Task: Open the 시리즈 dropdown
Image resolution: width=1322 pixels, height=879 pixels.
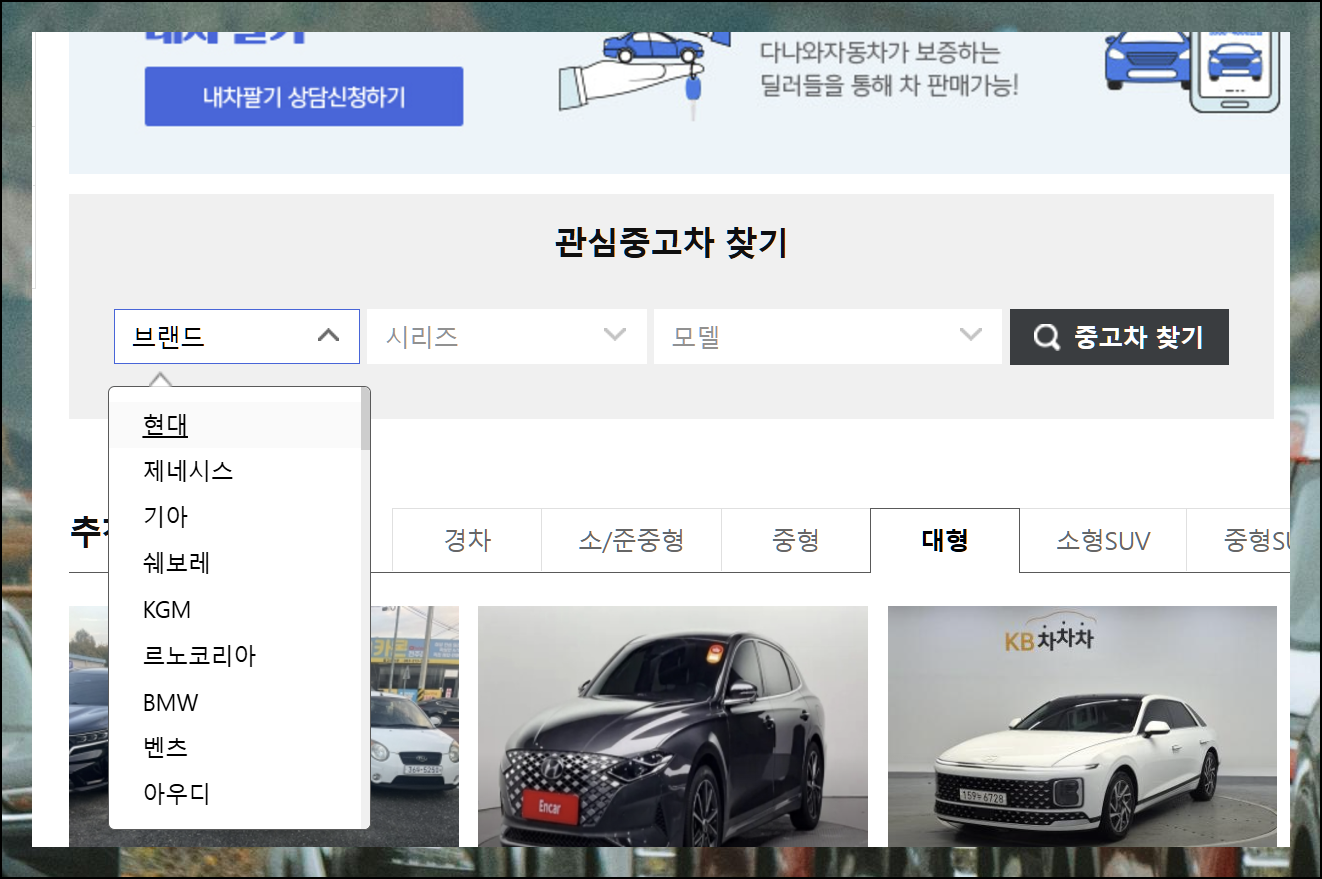Action: pyautogui.click(x=506, y=336)
